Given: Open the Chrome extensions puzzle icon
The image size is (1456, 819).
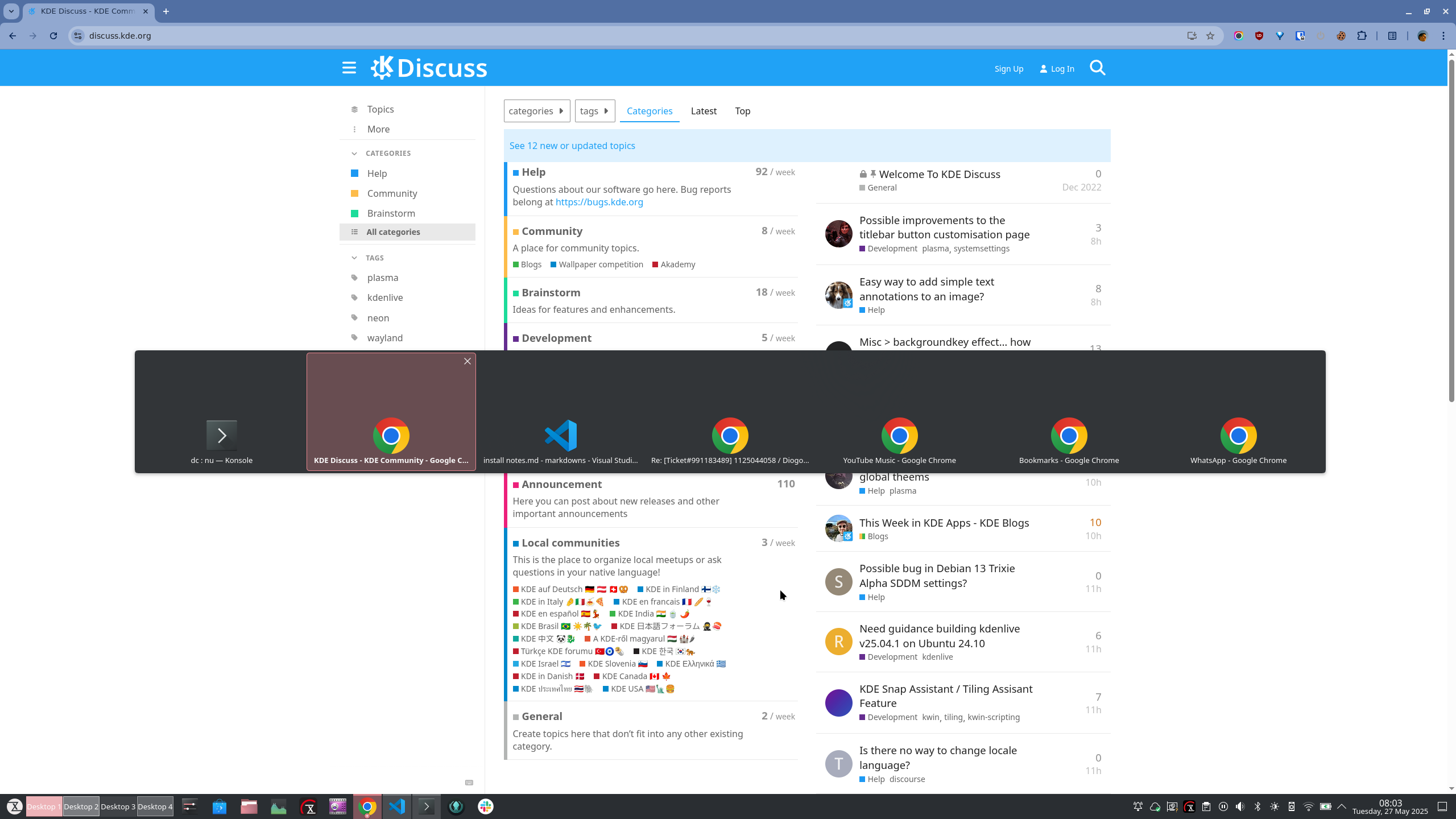Looking at the screenshot, I should click(1362, 36).
